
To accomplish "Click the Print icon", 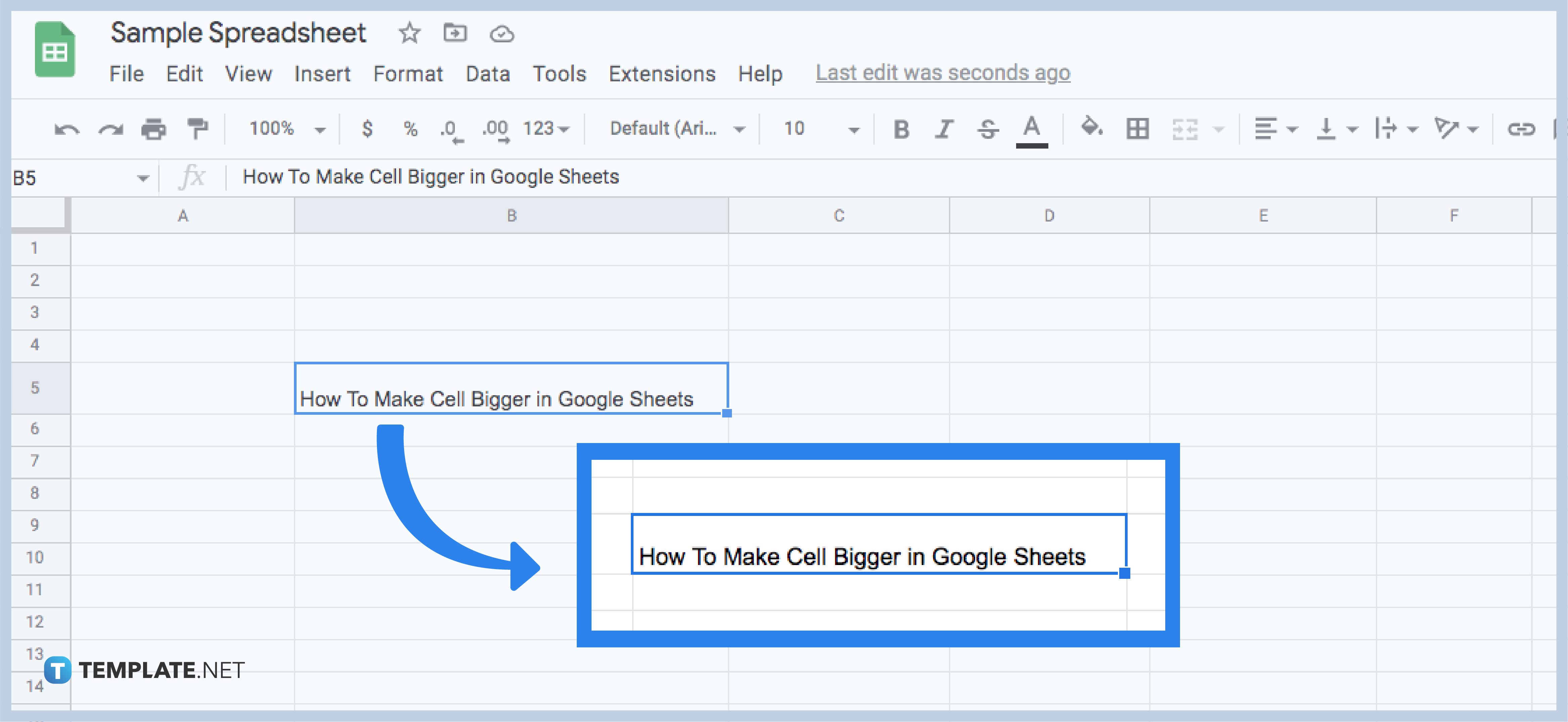I will tap(154, 128).
